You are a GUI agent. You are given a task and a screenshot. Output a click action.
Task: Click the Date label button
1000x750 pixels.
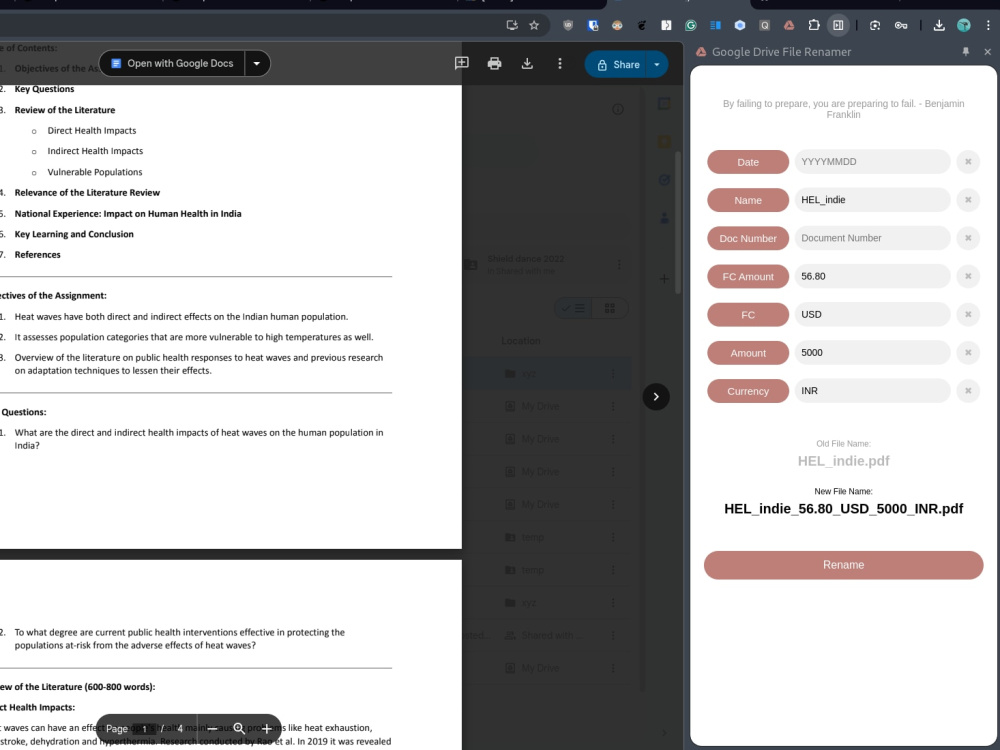pyautogui.click(x=748, y=162)
